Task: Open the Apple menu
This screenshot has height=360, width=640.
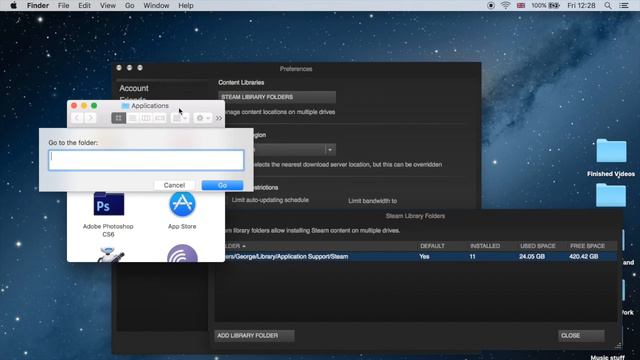Action: pyautogui.click(x=13, y=6)
